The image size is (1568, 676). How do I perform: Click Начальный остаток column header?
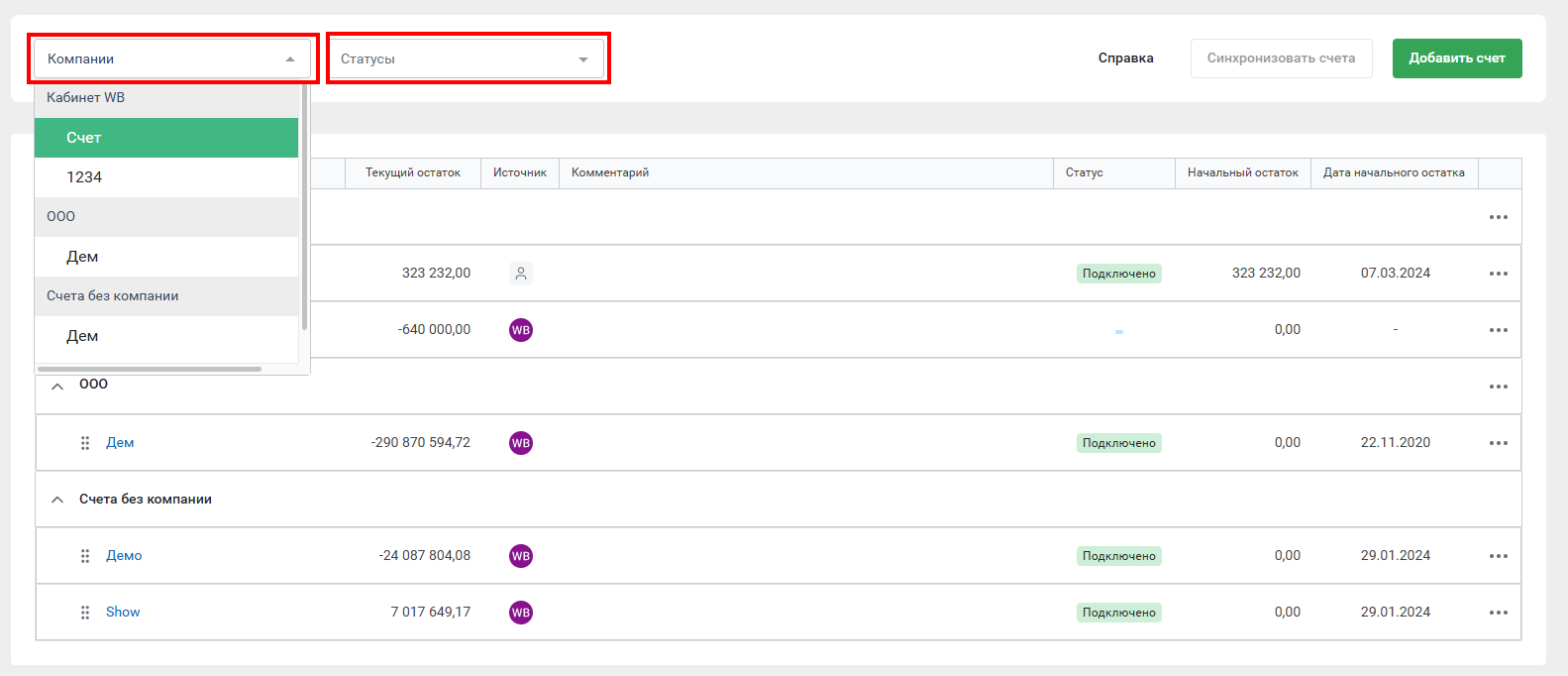tap(1243, 172)
